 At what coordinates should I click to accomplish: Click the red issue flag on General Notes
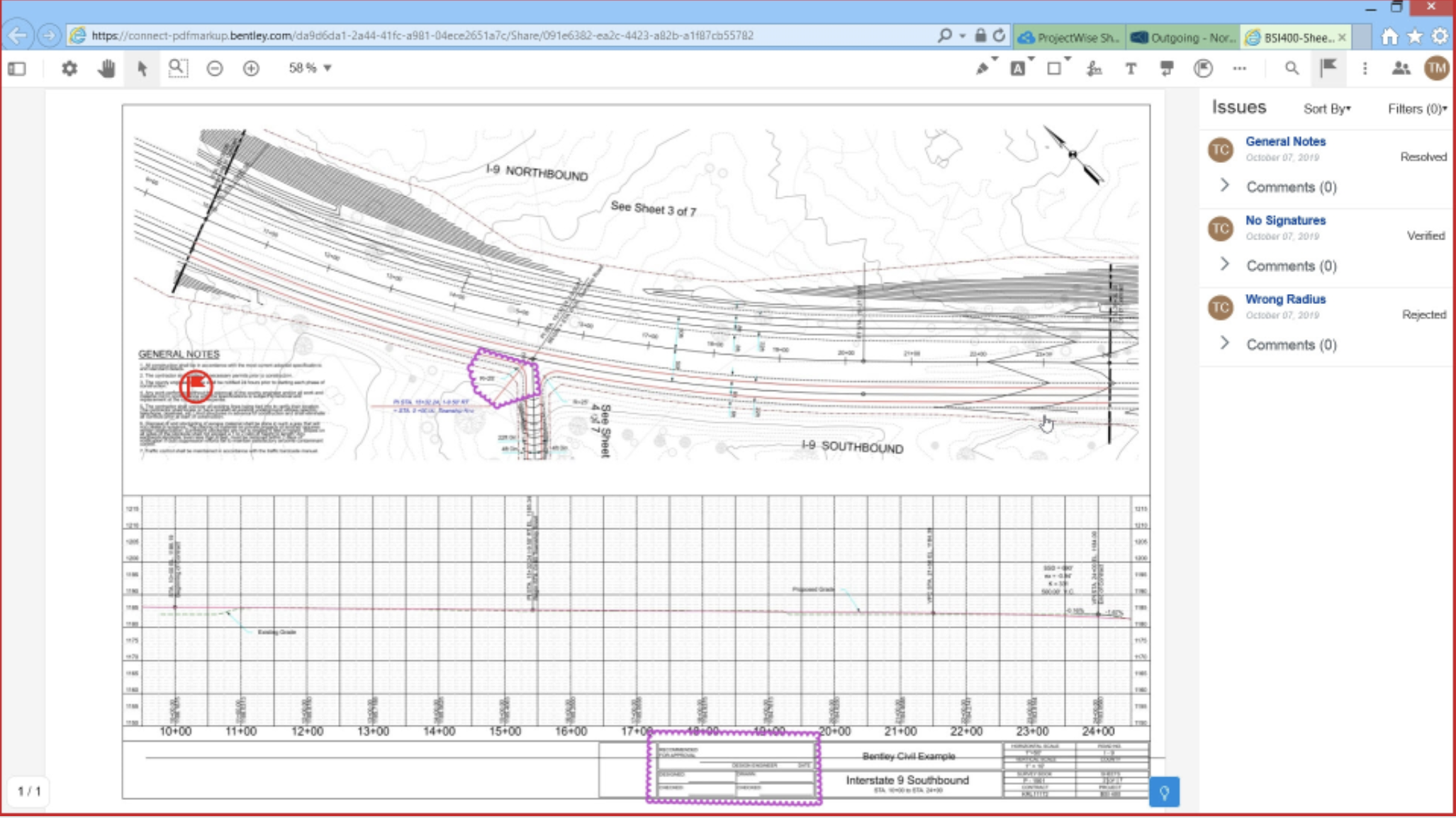(196, 386)
